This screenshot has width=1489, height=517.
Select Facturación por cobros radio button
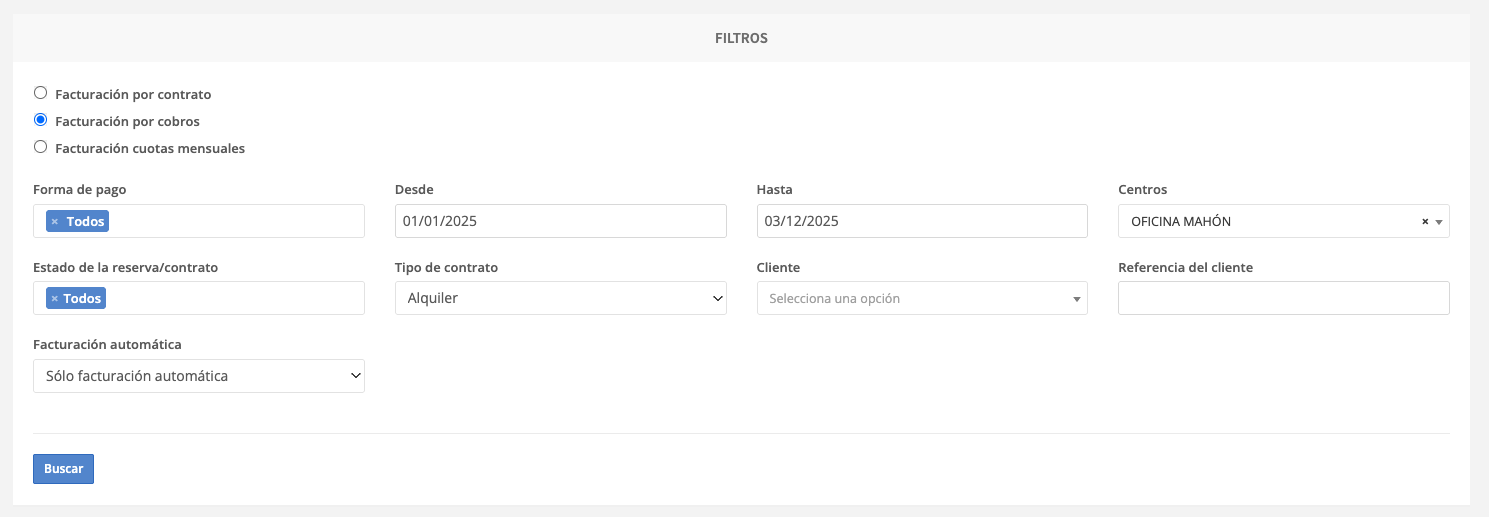41,120
